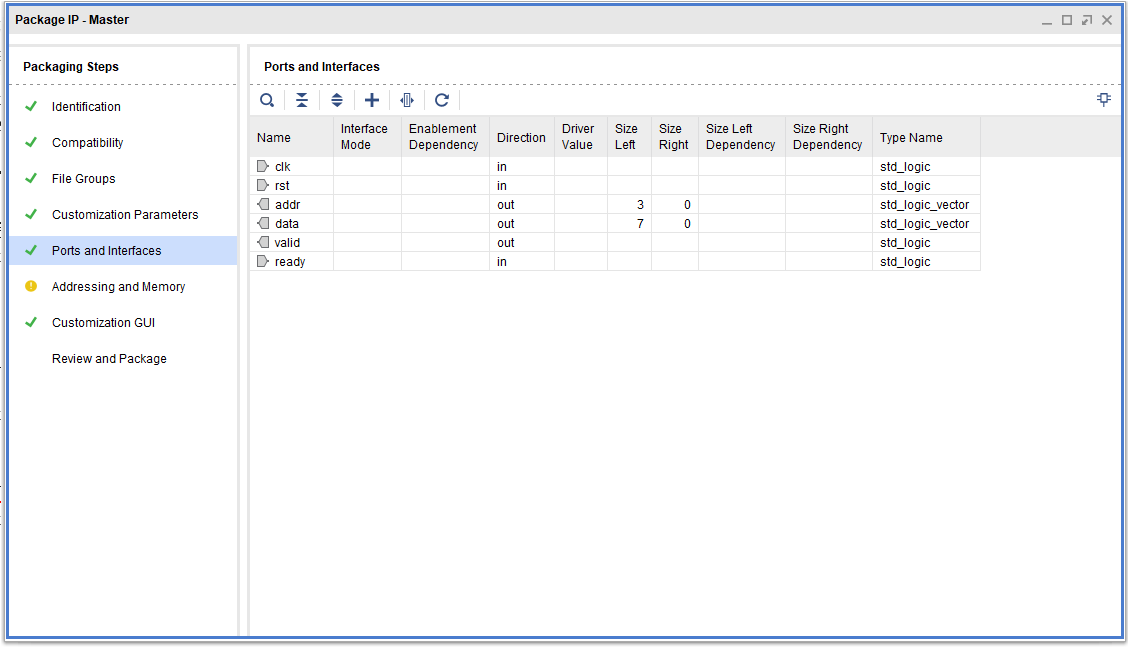The image size is (1128, 647).
Task: Click the Driver Value cell for rst
Action: coord(581,186)
